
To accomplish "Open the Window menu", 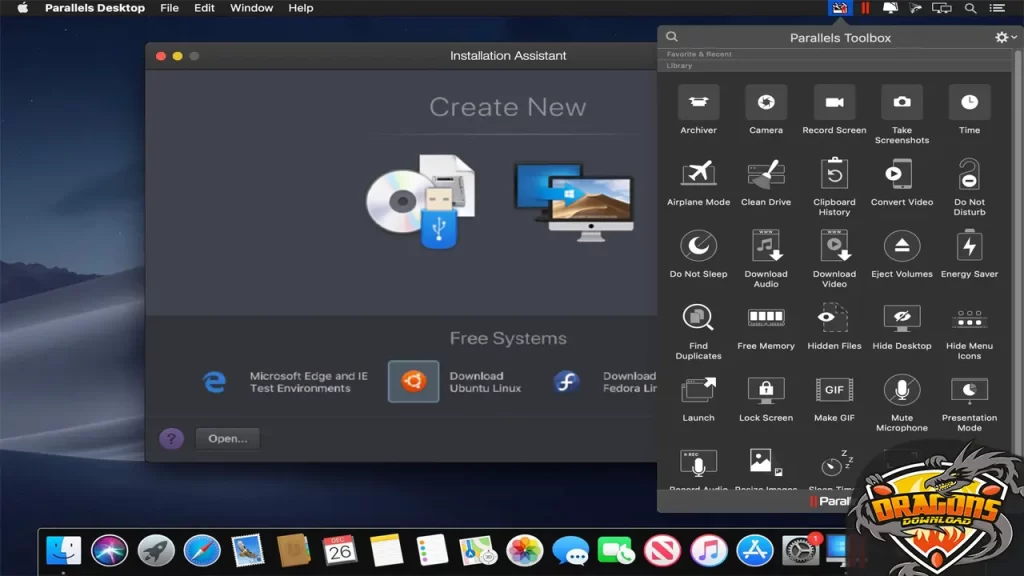I will [251, 8].
